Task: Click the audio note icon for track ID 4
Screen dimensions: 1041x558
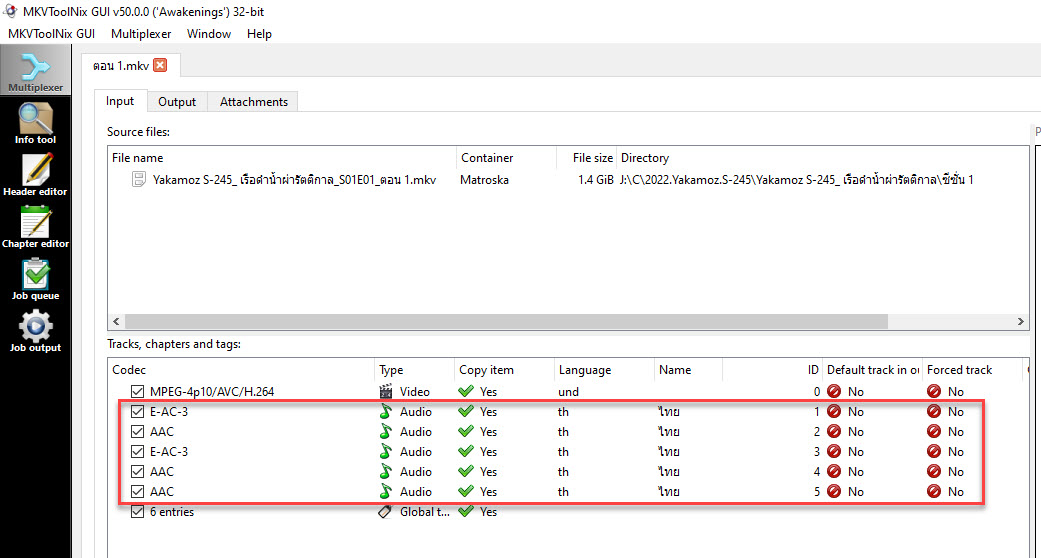Action: [x=386, y=472]
